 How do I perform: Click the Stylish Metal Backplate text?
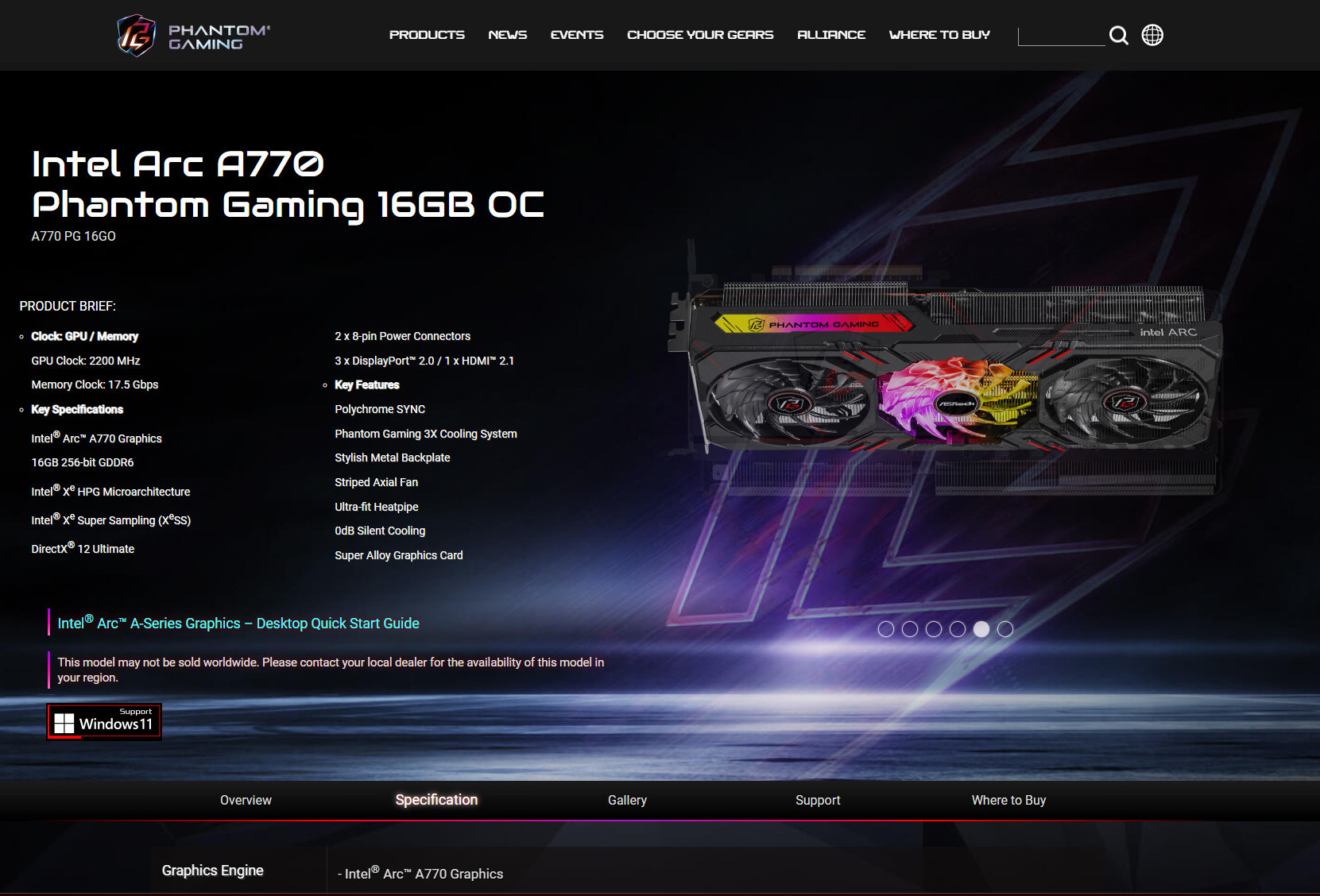tap(393, 458)
